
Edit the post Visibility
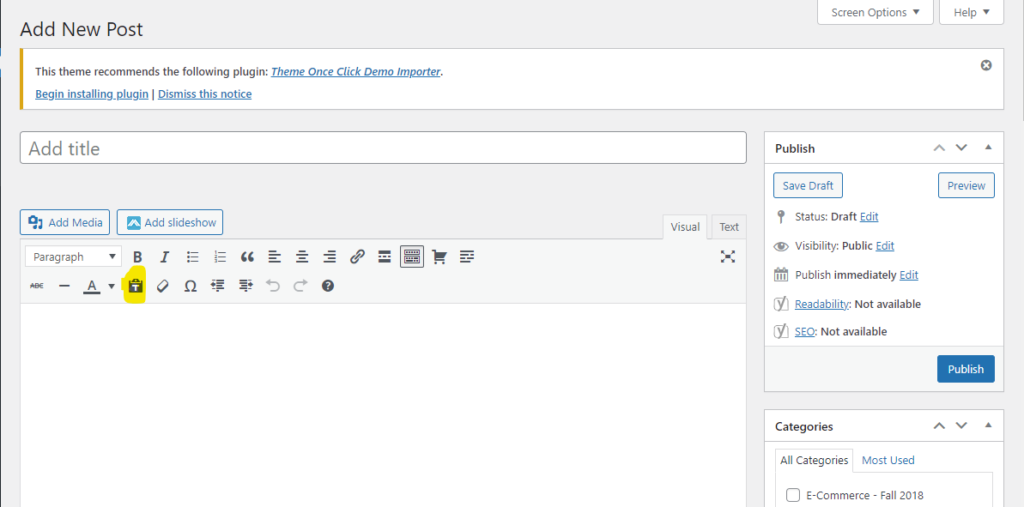point(885,246)
